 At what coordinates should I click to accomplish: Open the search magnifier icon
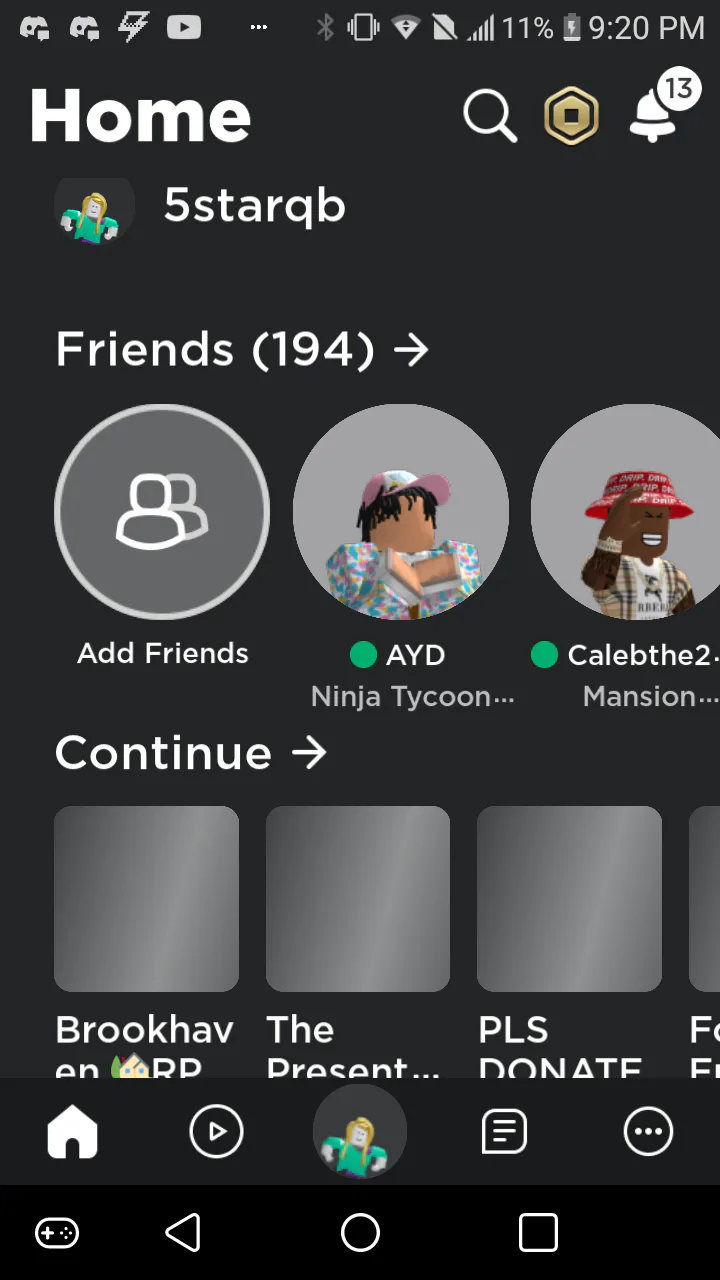[490, 116]
